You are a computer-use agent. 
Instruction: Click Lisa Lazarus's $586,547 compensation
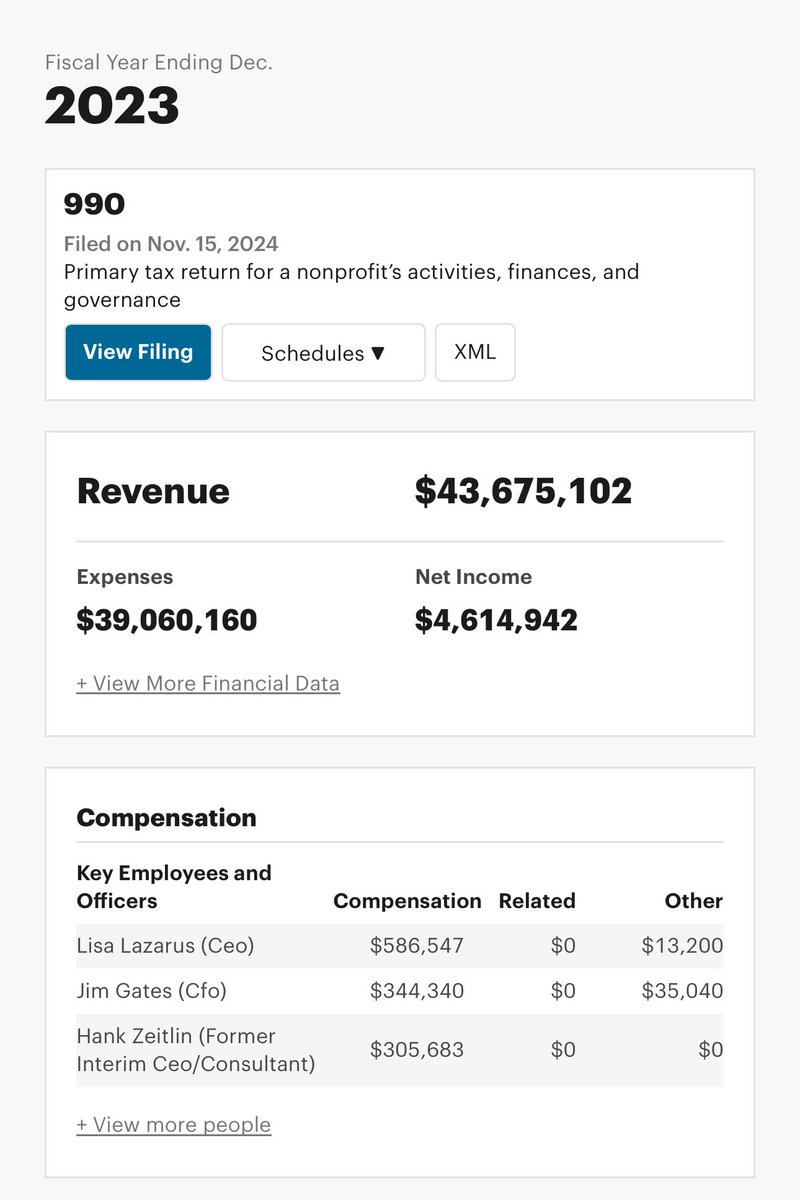416,946
